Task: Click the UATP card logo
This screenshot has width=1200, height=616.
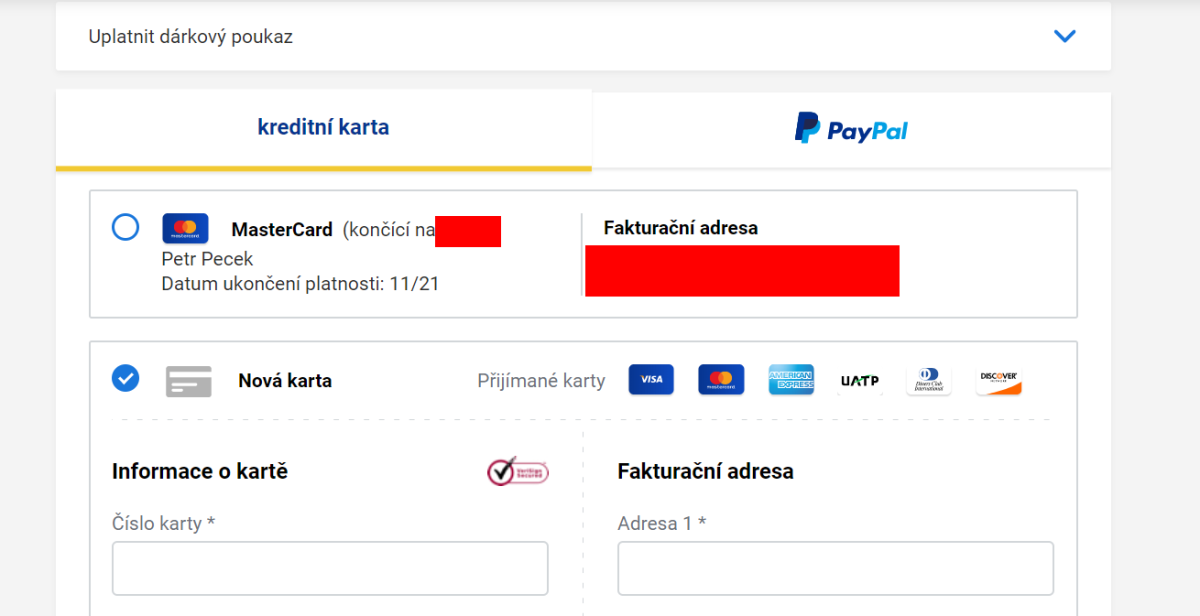Action: coord(860,381)
